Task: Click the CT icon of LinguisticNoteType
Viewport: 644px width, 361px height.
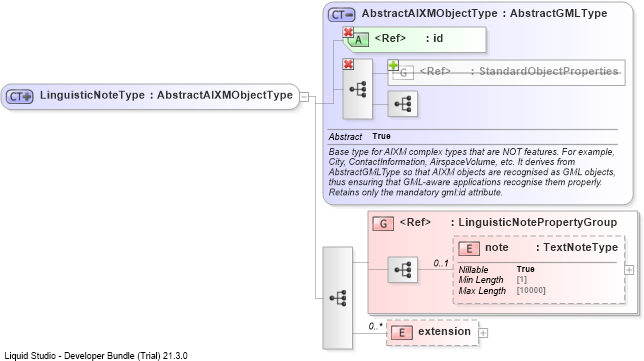Action: pos(19,97)
